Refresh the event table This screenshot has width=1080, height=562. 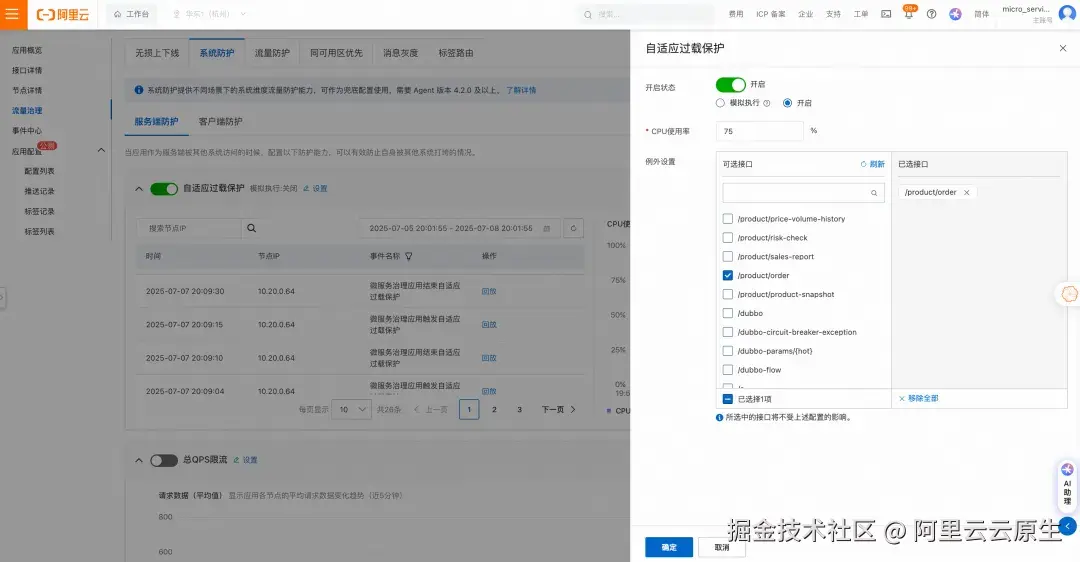click(573, 228)
